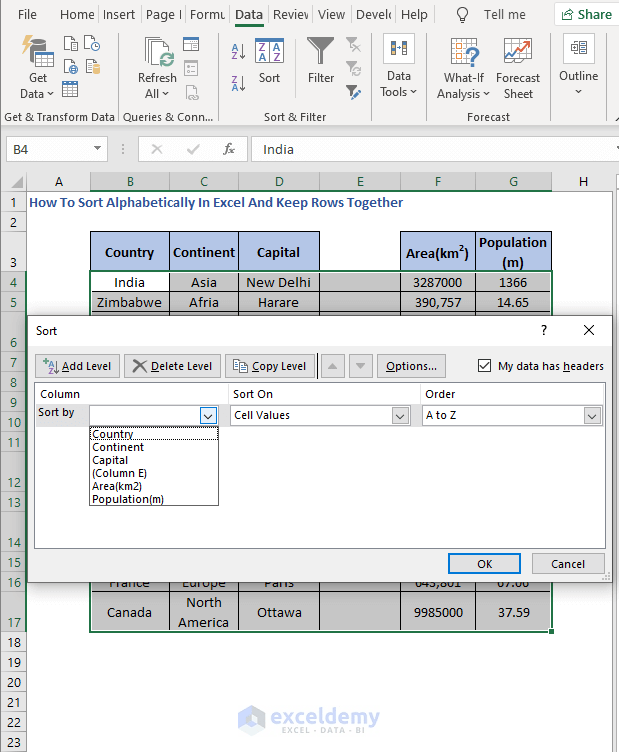Open sort Options button
619x752 pixels.
pos(411,366)
